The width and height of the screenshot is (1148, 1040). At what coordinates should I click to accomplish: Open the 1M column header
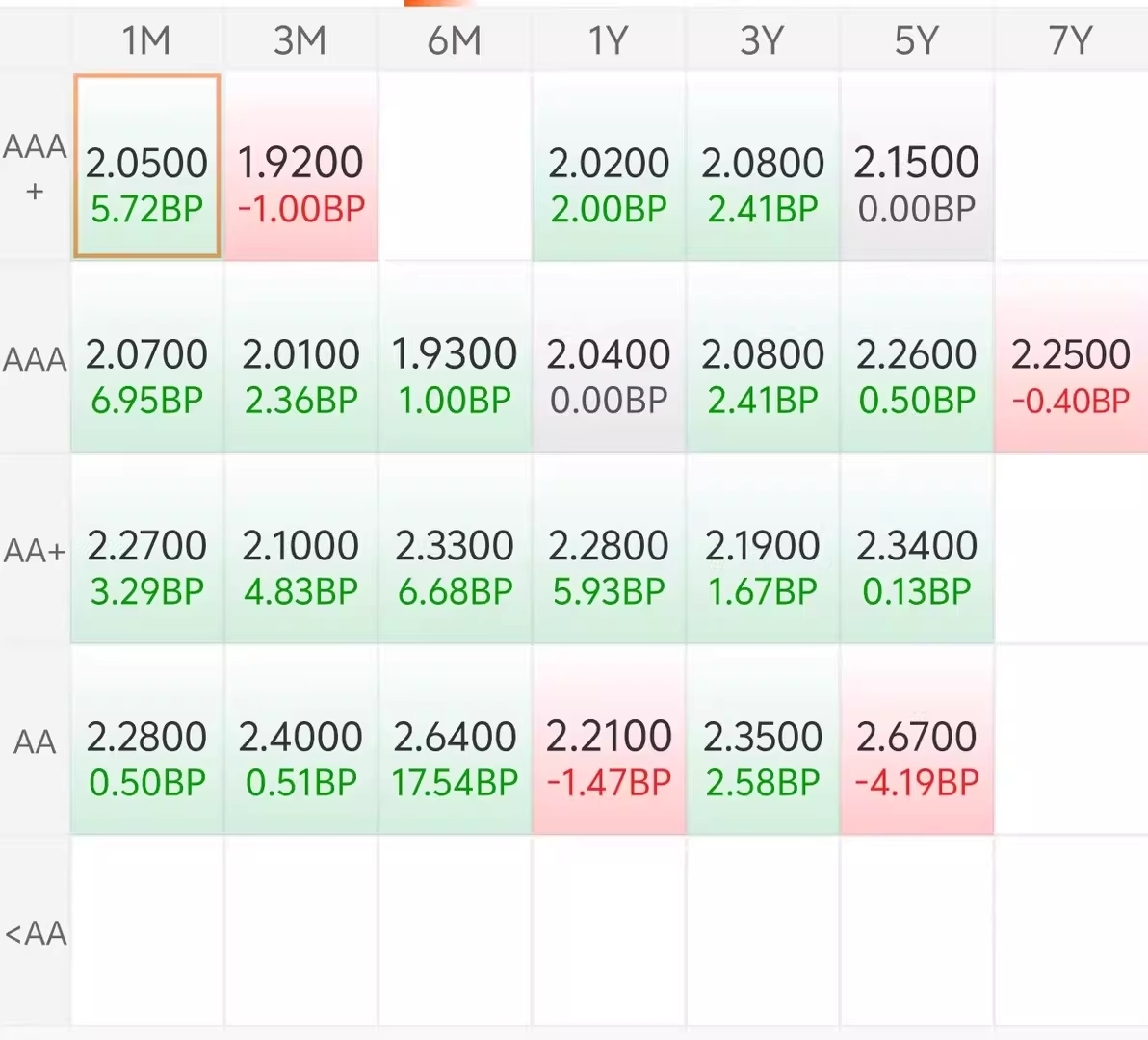(147, 39)
